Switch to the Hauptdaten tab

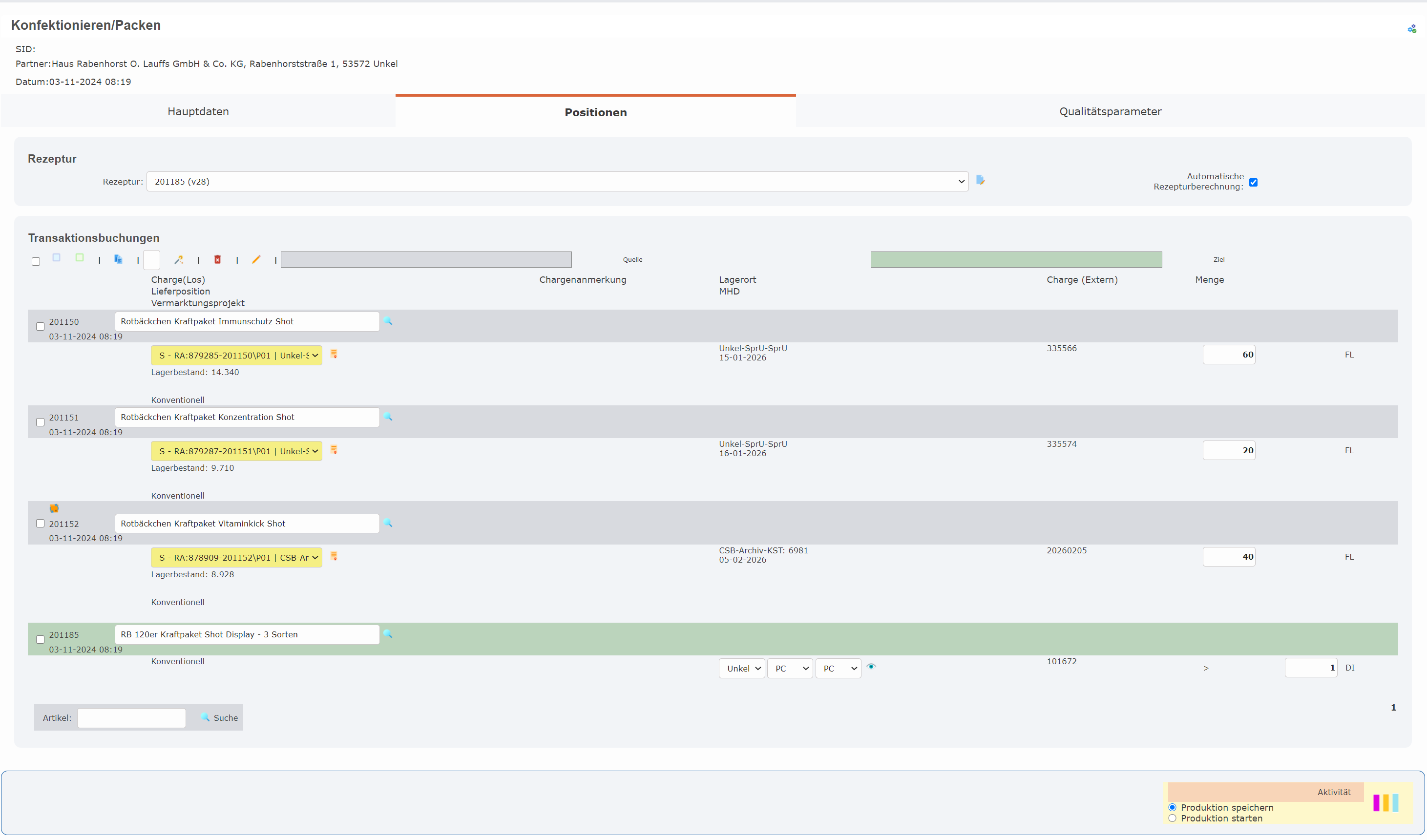click(x=198, y=111)
